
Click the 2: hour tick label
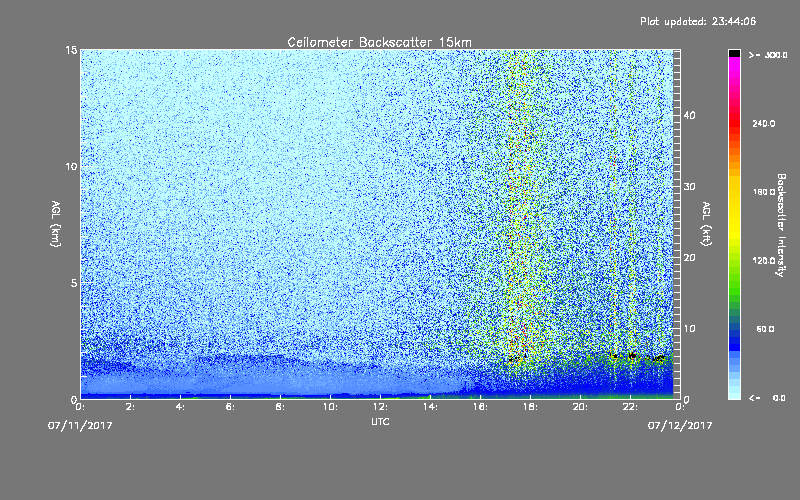click(130, 407)
